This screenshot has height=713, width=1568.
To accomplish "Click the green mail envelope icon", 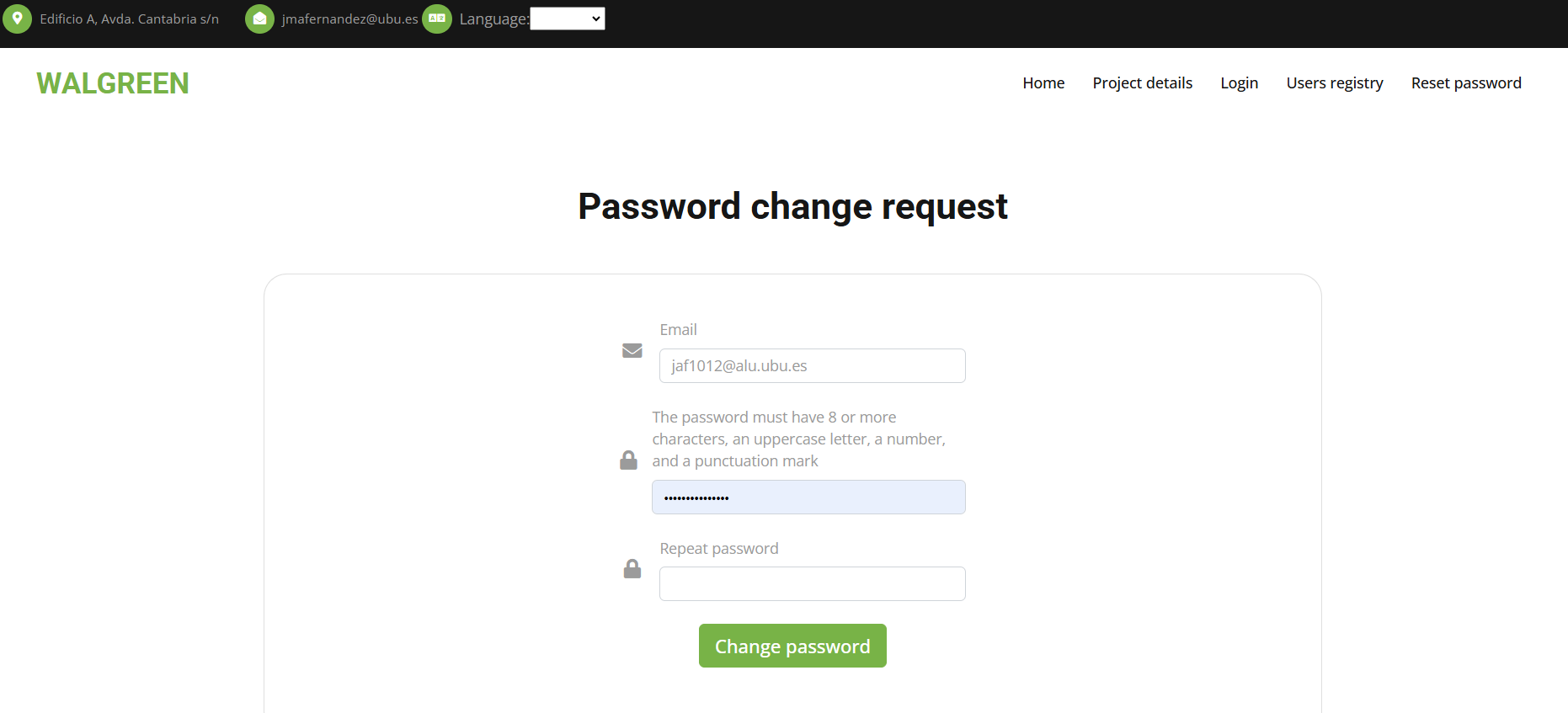I will pyautogui.click(x=259, y=19).
